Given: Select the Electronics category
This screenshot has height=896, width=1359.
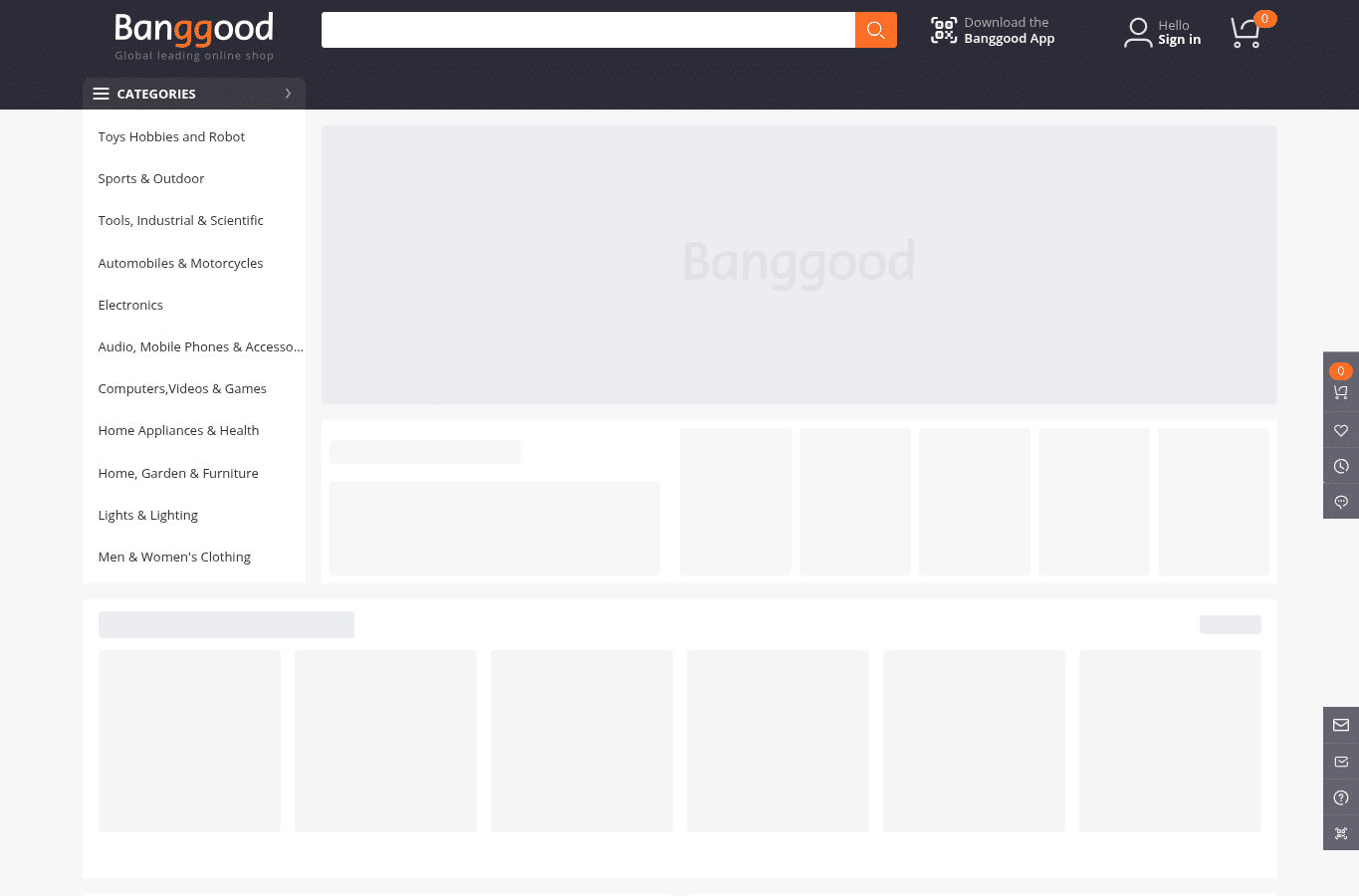Looking at the screenshot, I should click(x=130, y=305).
